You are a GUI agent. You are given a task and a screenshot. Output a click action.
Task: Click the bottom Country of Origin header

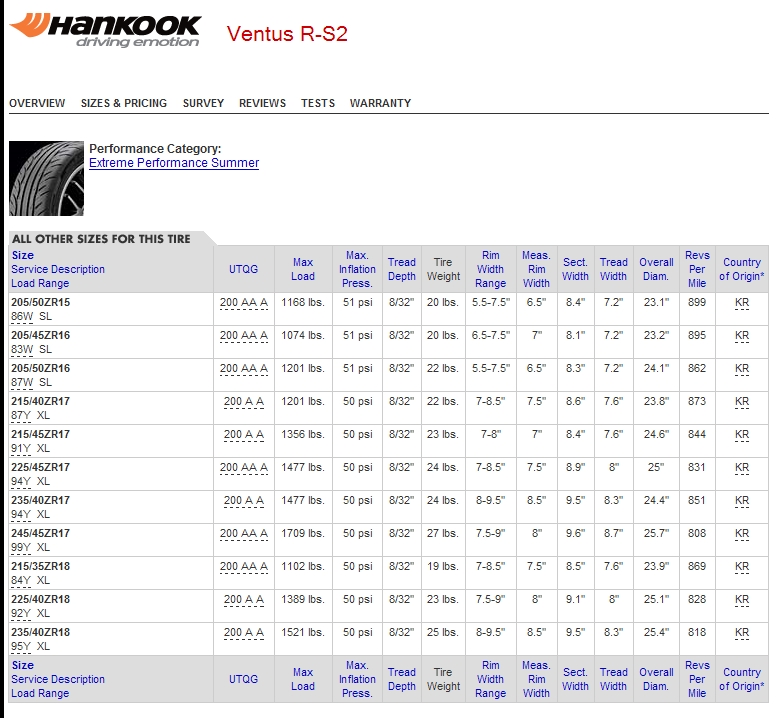tap(742, 679)
